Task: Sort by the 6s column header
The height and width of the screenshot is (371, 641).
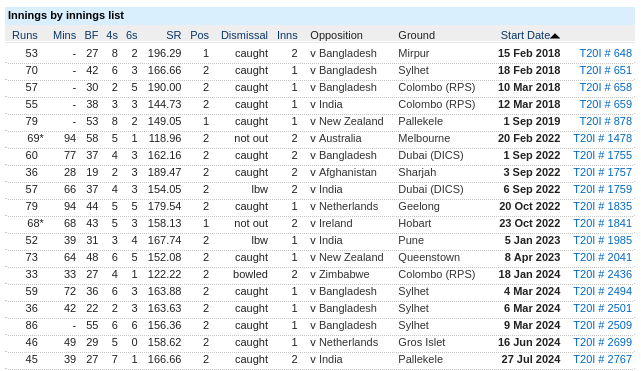Action: click(132, 36)
